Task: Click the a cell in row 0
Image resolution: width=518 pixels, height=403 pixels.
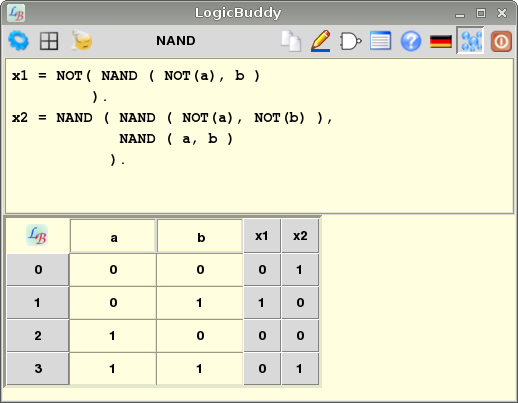Action: [113, 269]
